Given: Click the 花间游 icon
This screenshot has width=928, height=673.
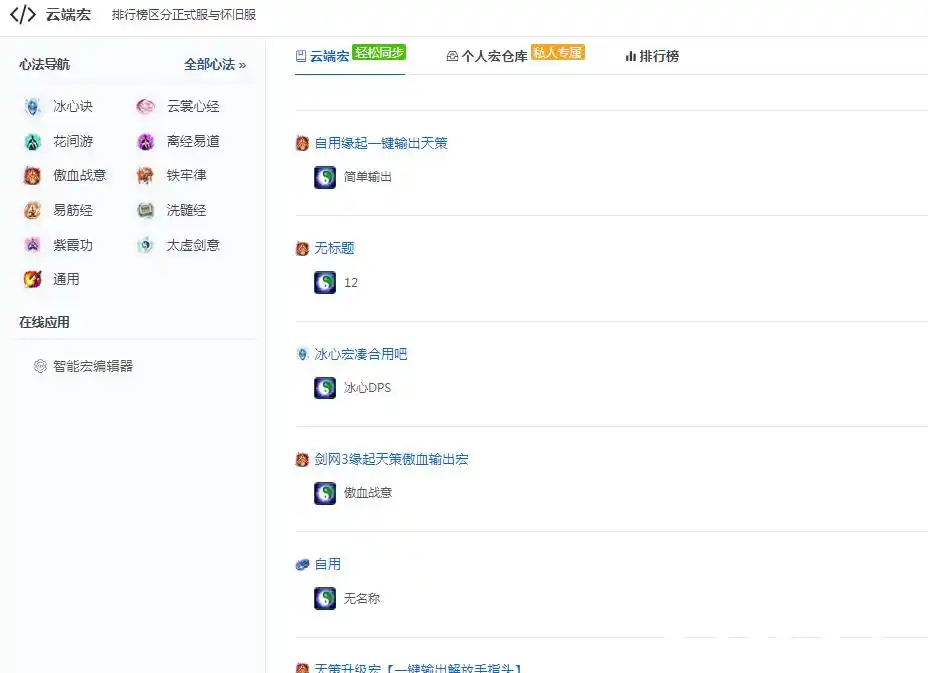Looking at the screenshot, I should (33, 141).
